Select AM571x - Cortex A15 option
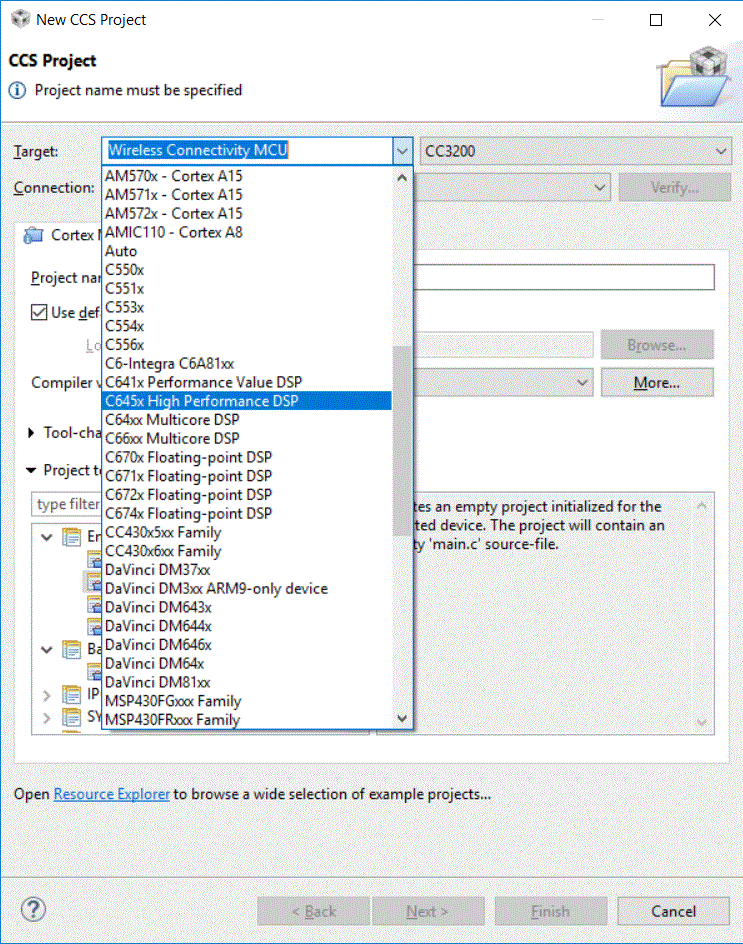This screenshot has height=944, width=743. (247, 194)
